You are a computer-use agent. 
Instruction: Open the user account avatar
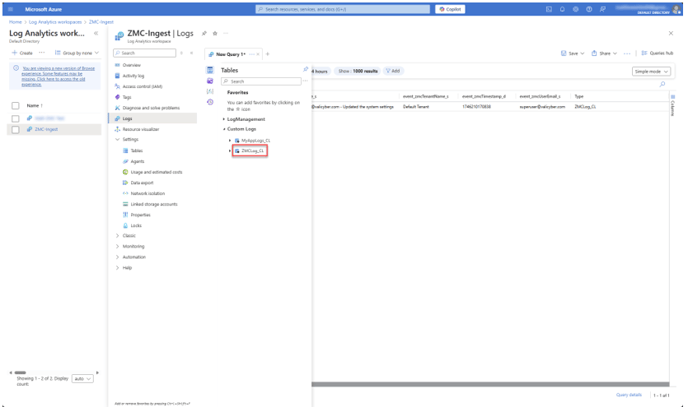click(676, 9)
